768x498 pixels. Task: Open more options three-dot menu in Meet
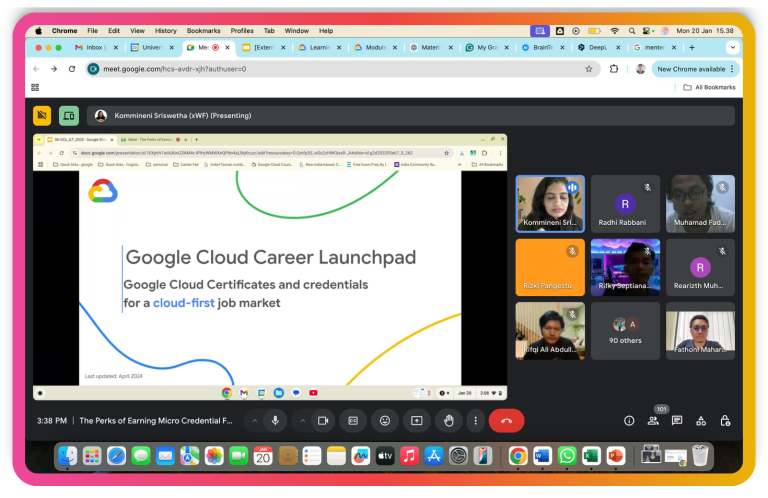click(475, 421)
